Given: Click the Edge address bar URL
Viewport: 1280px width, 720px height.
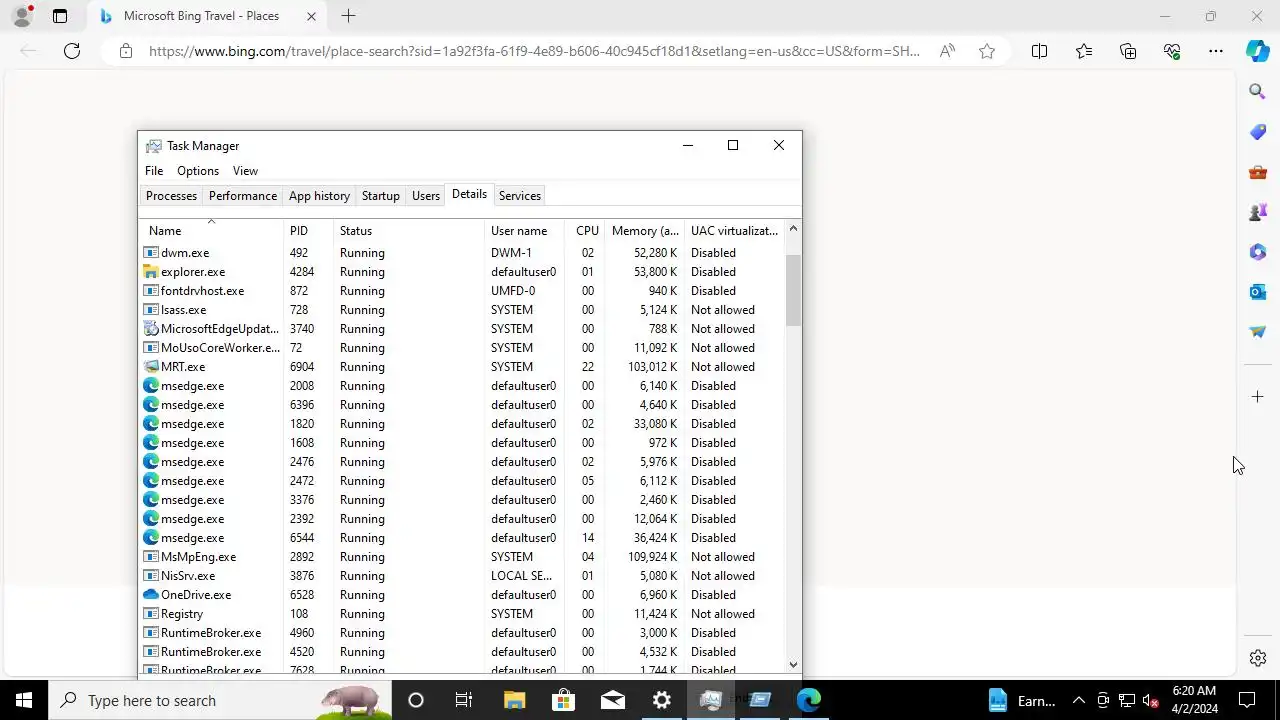Looking at the screenshot, I should pos(534,51).
